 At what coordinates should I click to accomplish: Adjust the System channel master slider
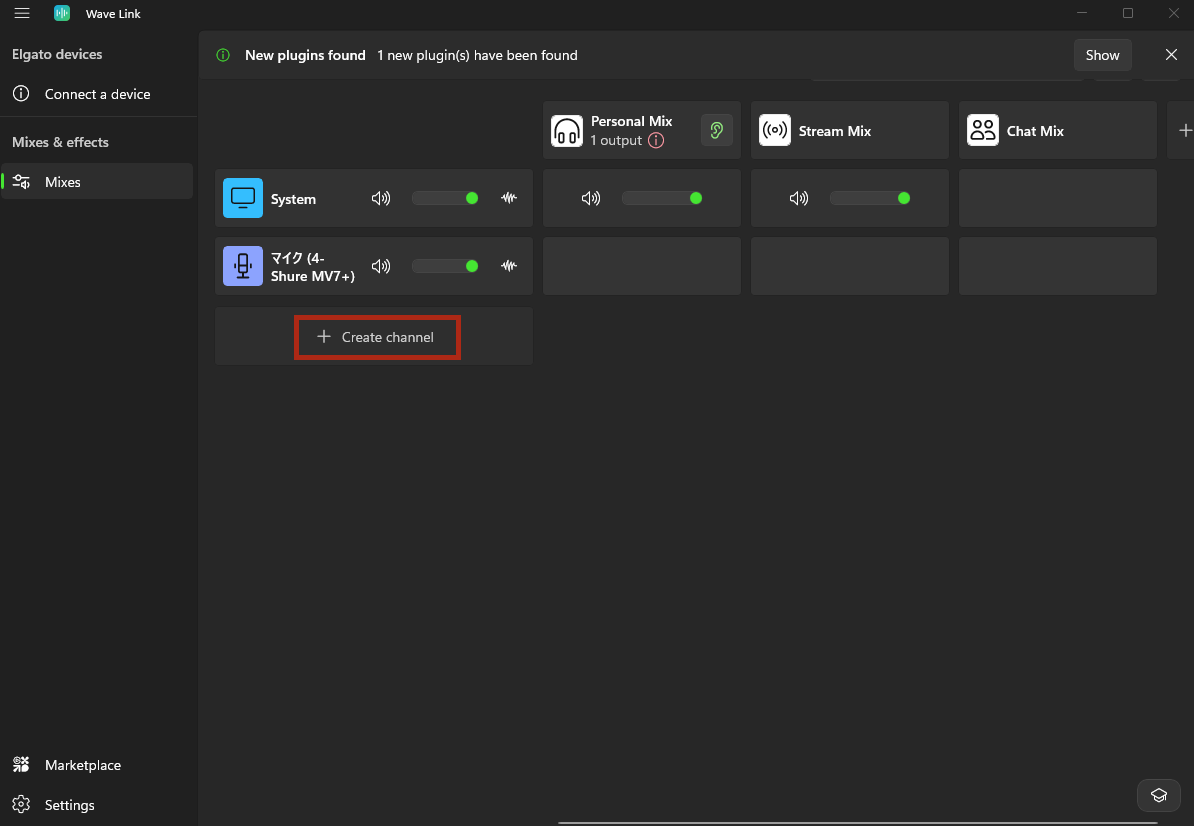coord(445,198)
